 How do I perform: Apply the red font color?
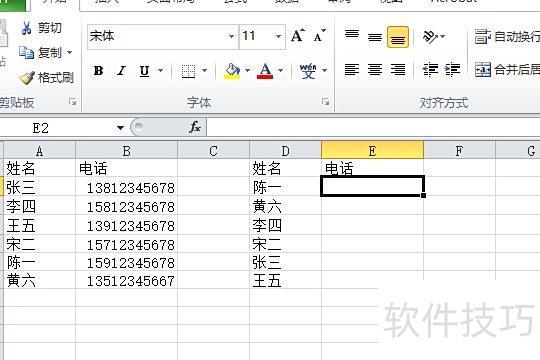pyautogui.click(x=265, y=71)
